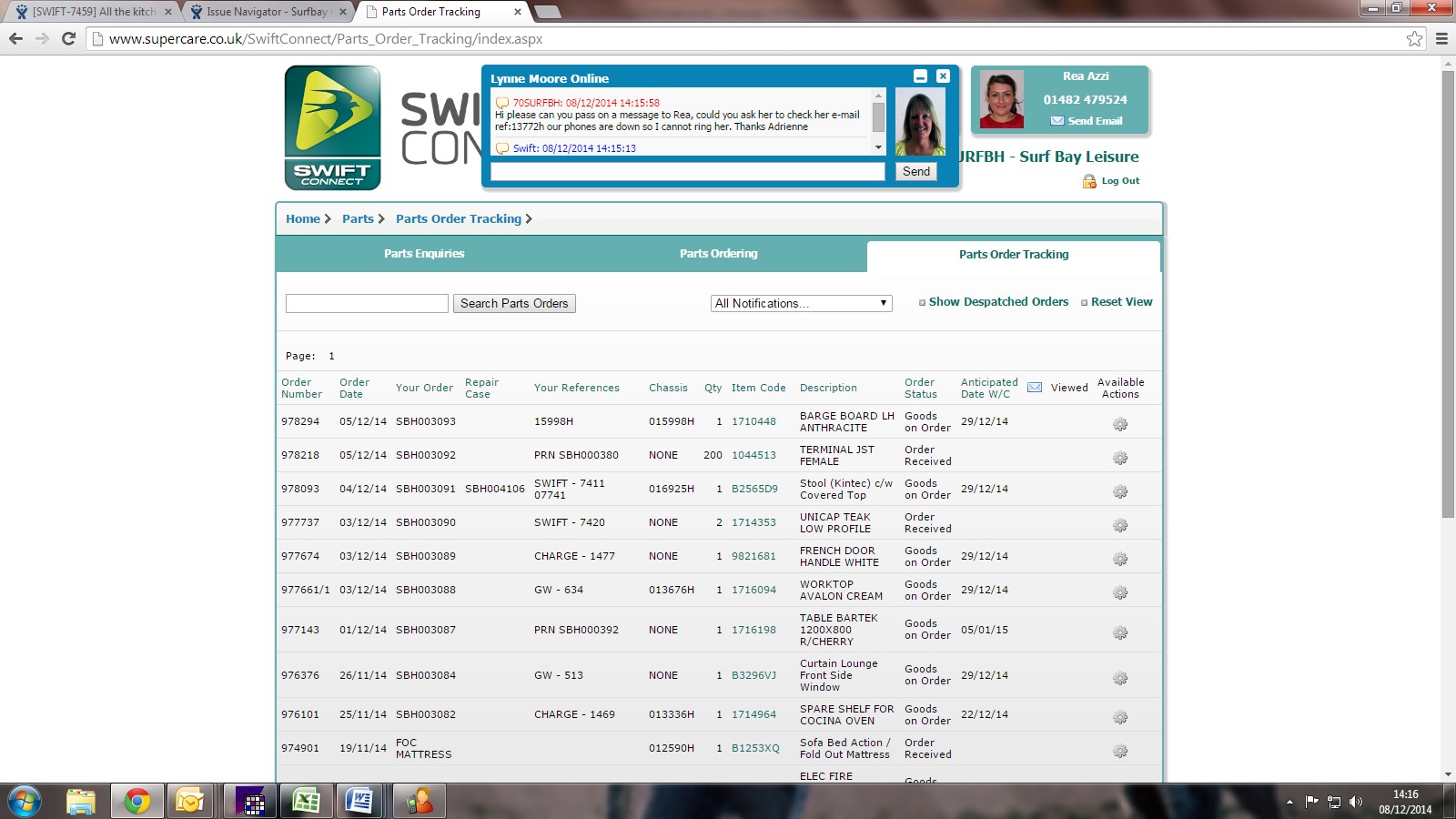Click the browser reload icon

point(68,39)
